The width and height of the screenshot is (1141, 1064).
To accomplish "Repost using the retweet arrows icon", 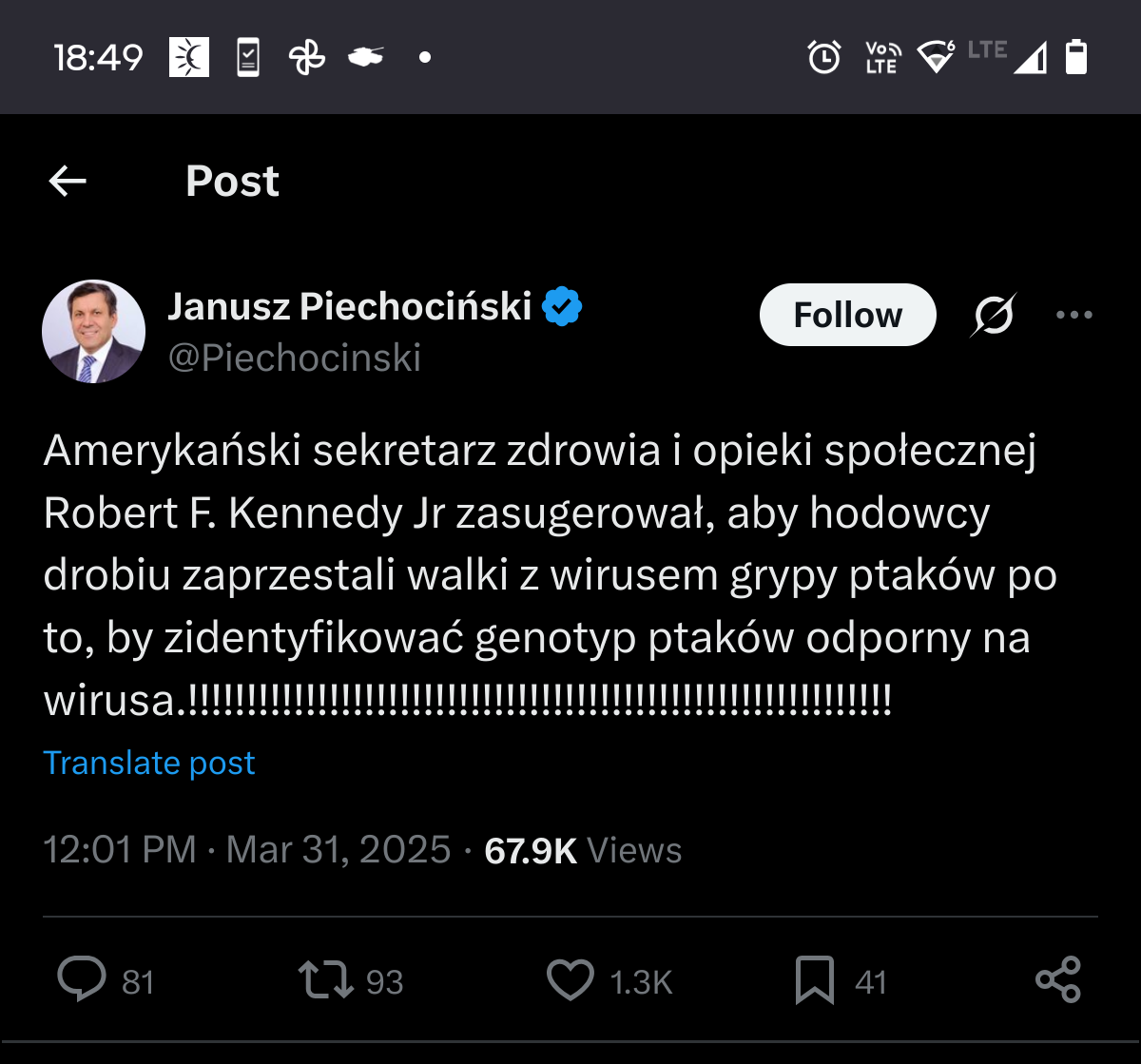I will pyautogui.click(x=326, y=980).
